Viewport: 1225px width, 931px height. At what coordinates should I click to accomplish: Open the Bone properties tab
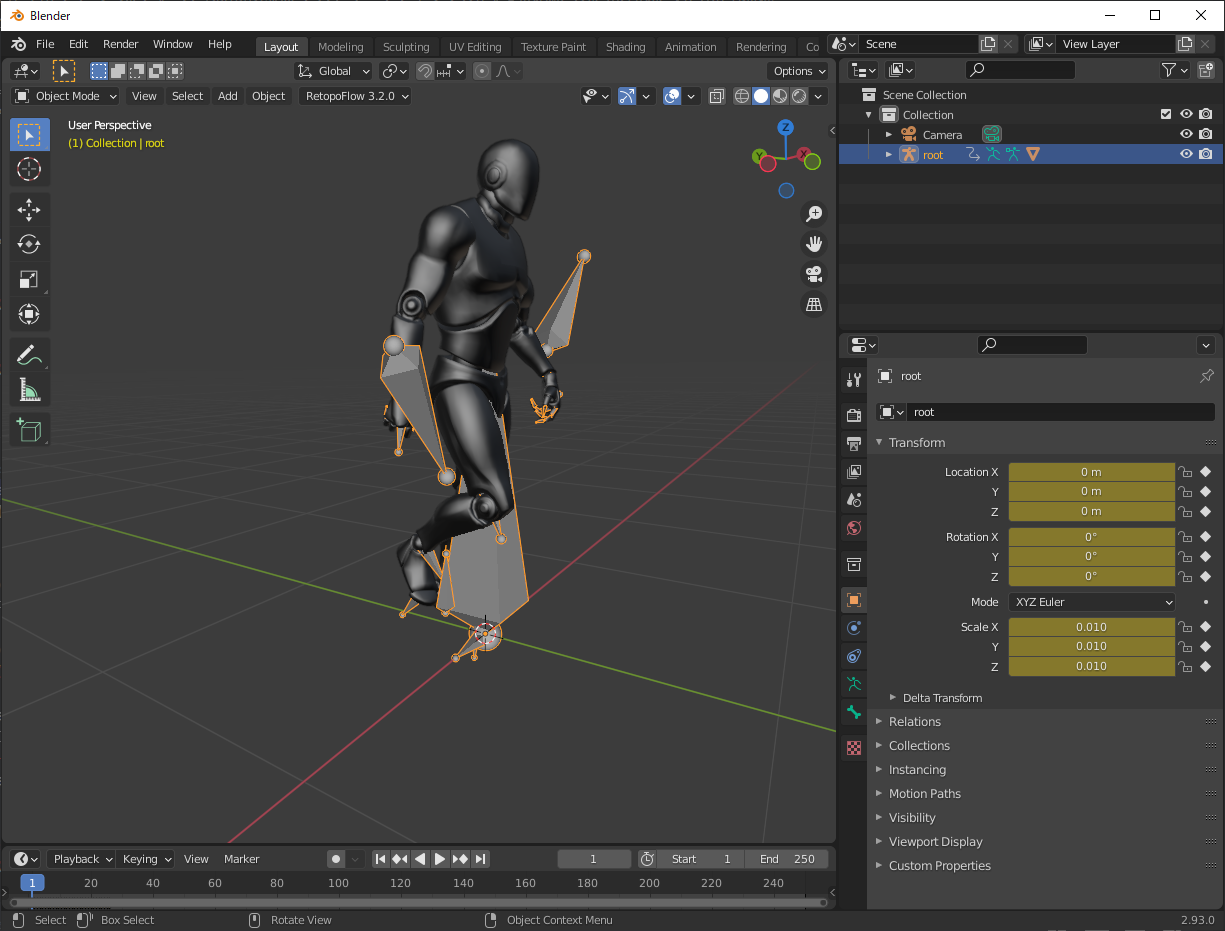coord(854,712)
